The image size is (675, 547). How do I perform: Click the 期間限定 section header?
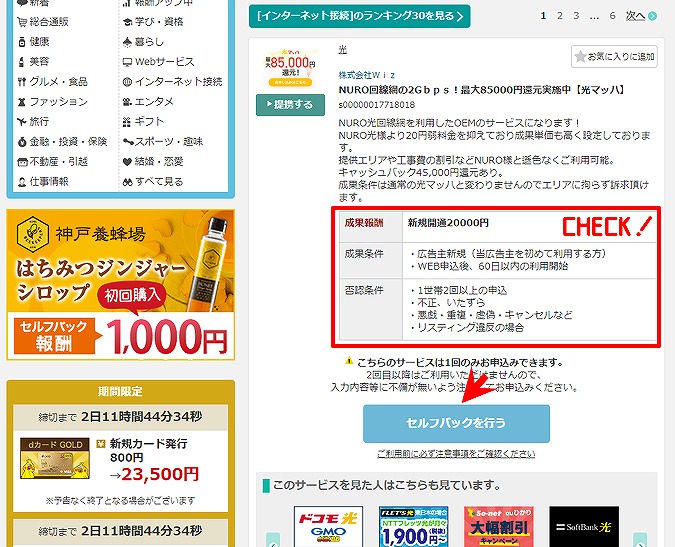(120, 391)
